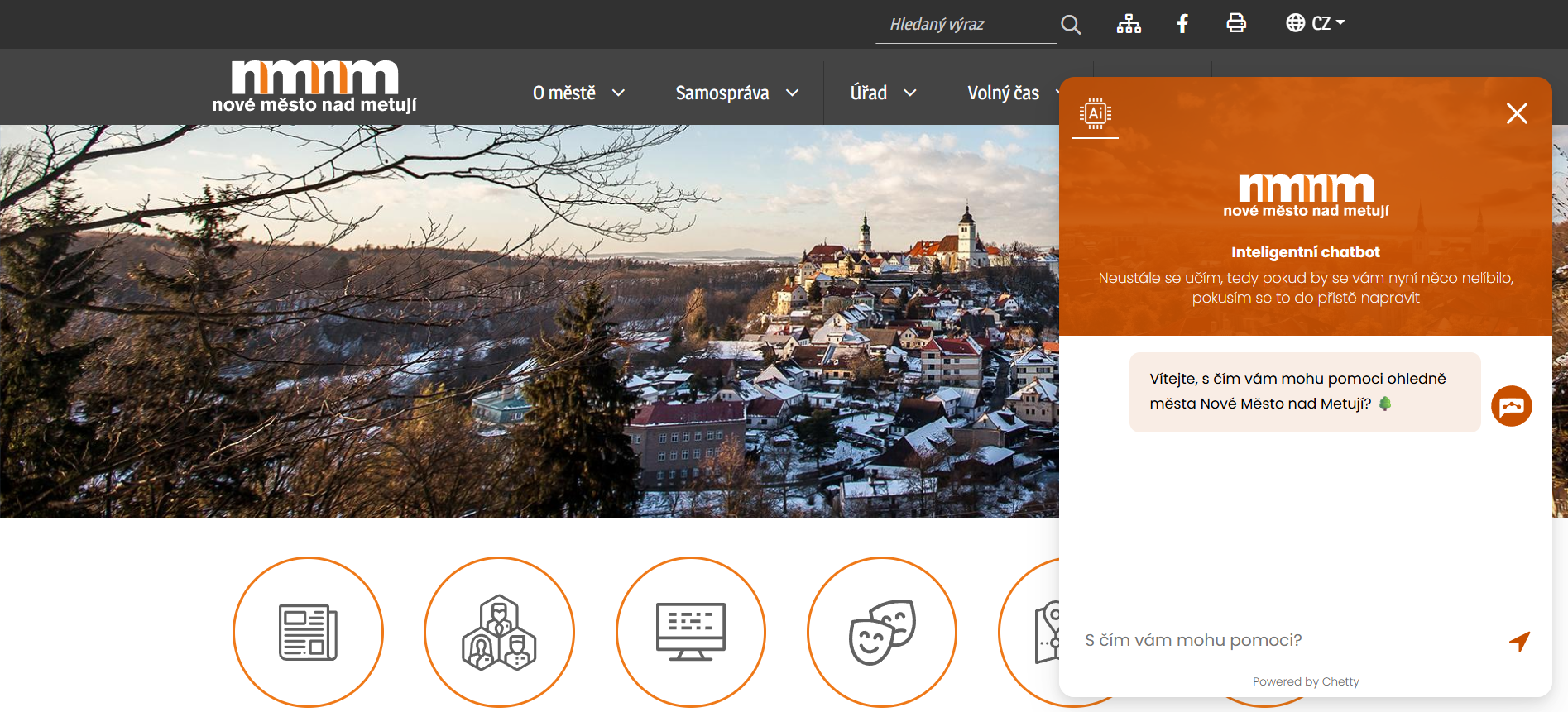Open the CZ language dropdown
Image resolution: width=1568 pixels, height=712 pixels.
point(1316,23)
